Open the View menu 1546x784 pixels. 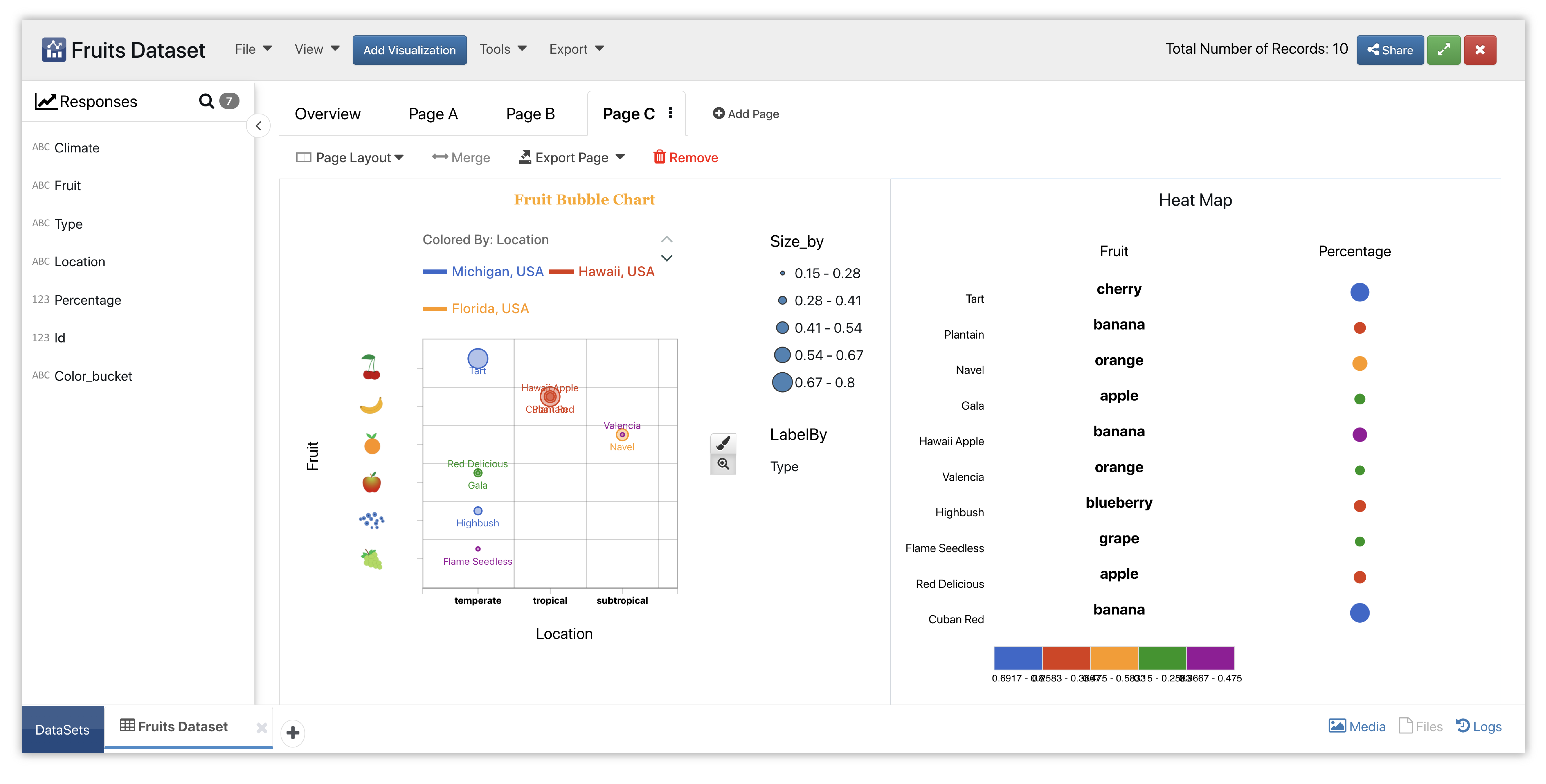pyautogui.click(x=317, y=49)
